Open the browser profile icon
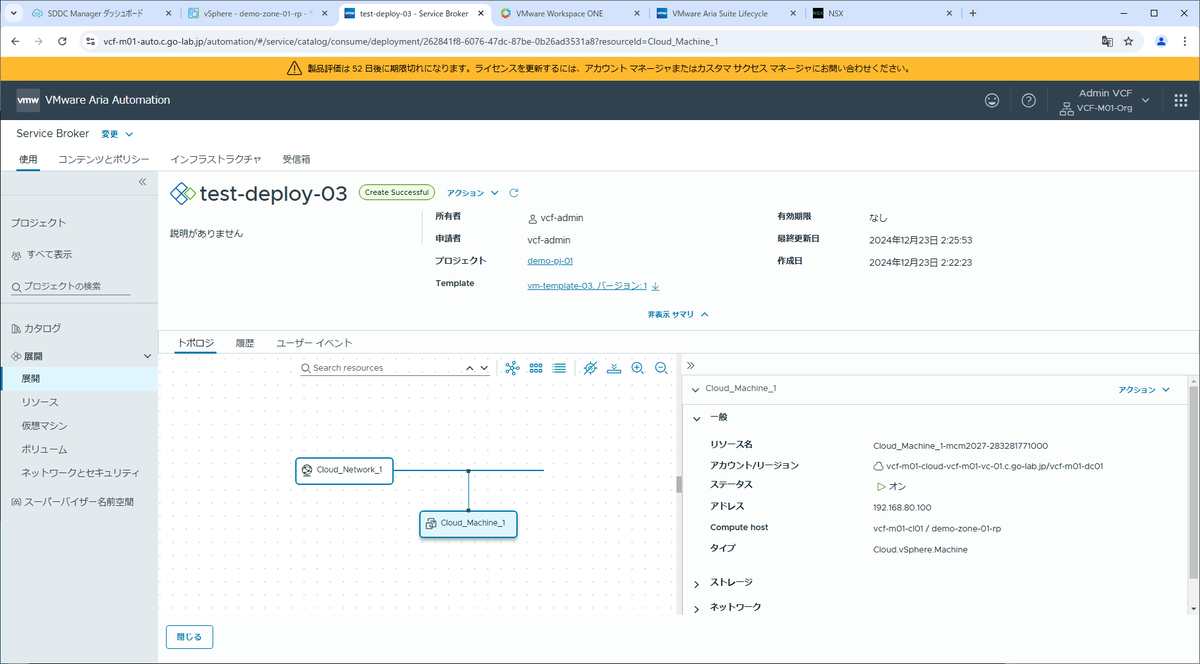 coord(1161,42)
